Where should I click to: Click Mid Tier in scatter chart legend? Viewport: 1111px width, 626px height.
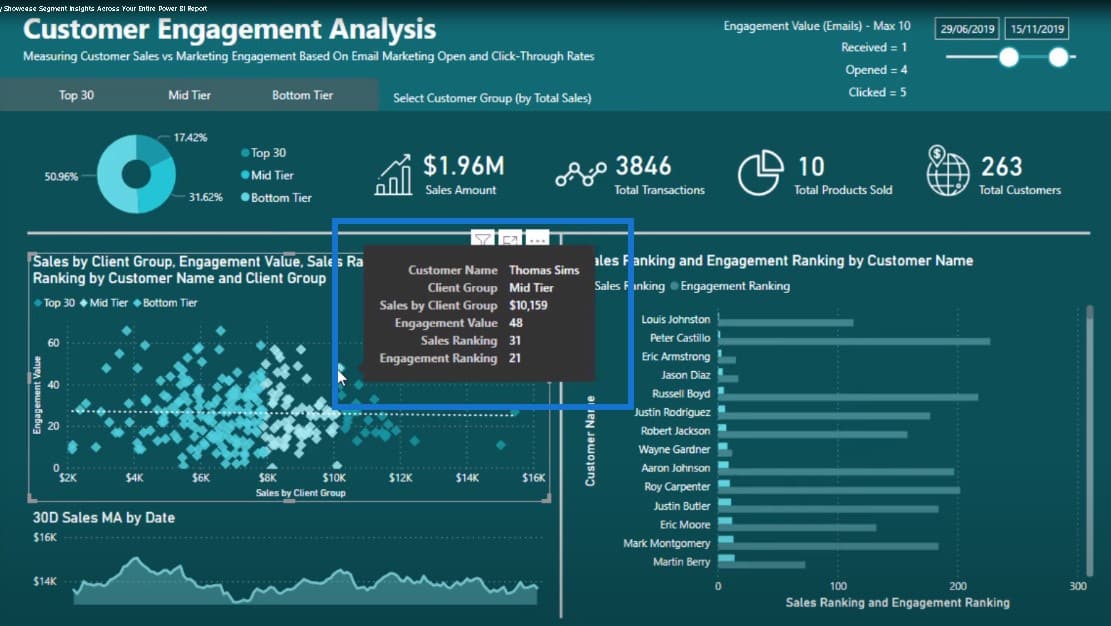(x=104, y=303)
